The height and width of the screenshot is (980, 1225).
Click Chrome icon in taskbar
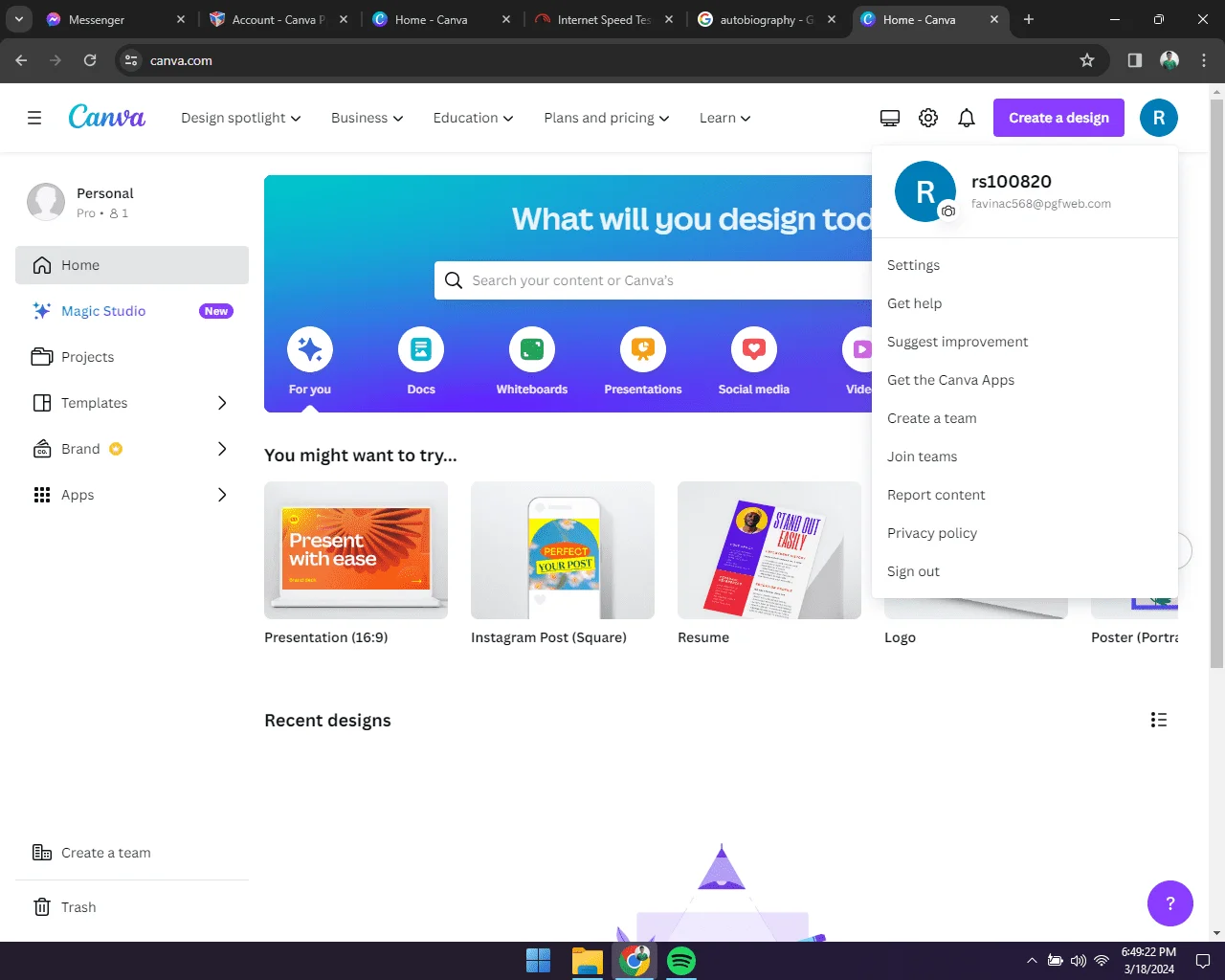pyautogui.click(x=634, y=961)
